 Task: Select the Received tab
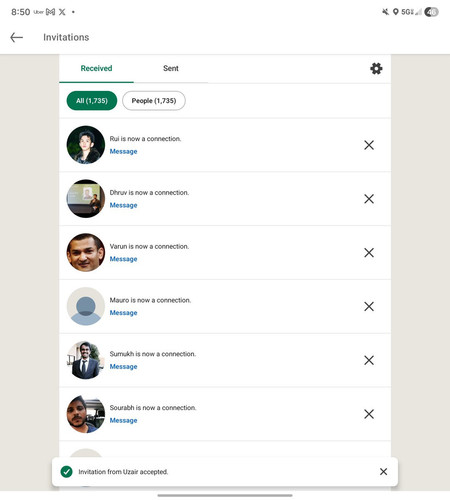pos(96,68)
